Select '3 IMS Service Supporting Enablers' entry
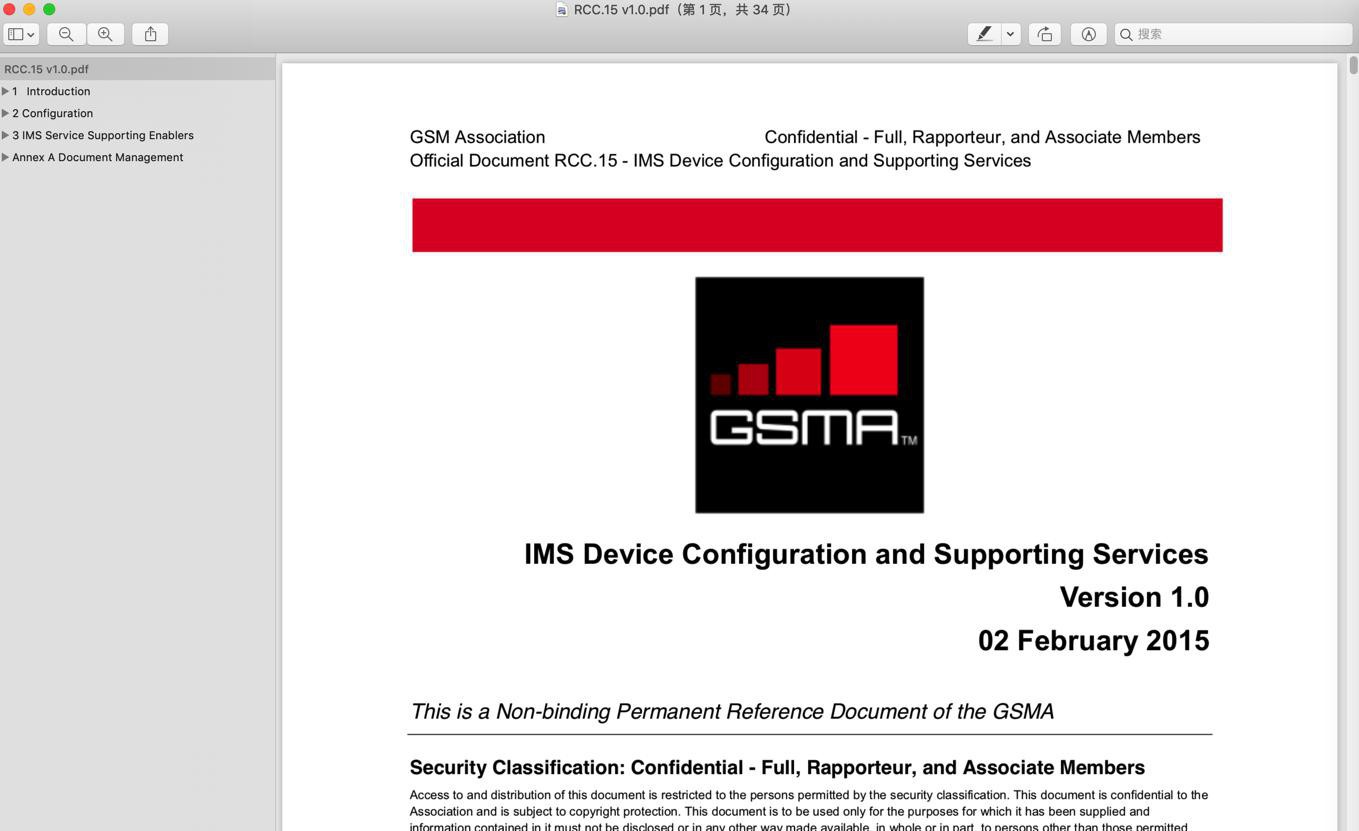The height and width of the screenshot is (831, 1359). pyautogui.click(x=103, y=135)
